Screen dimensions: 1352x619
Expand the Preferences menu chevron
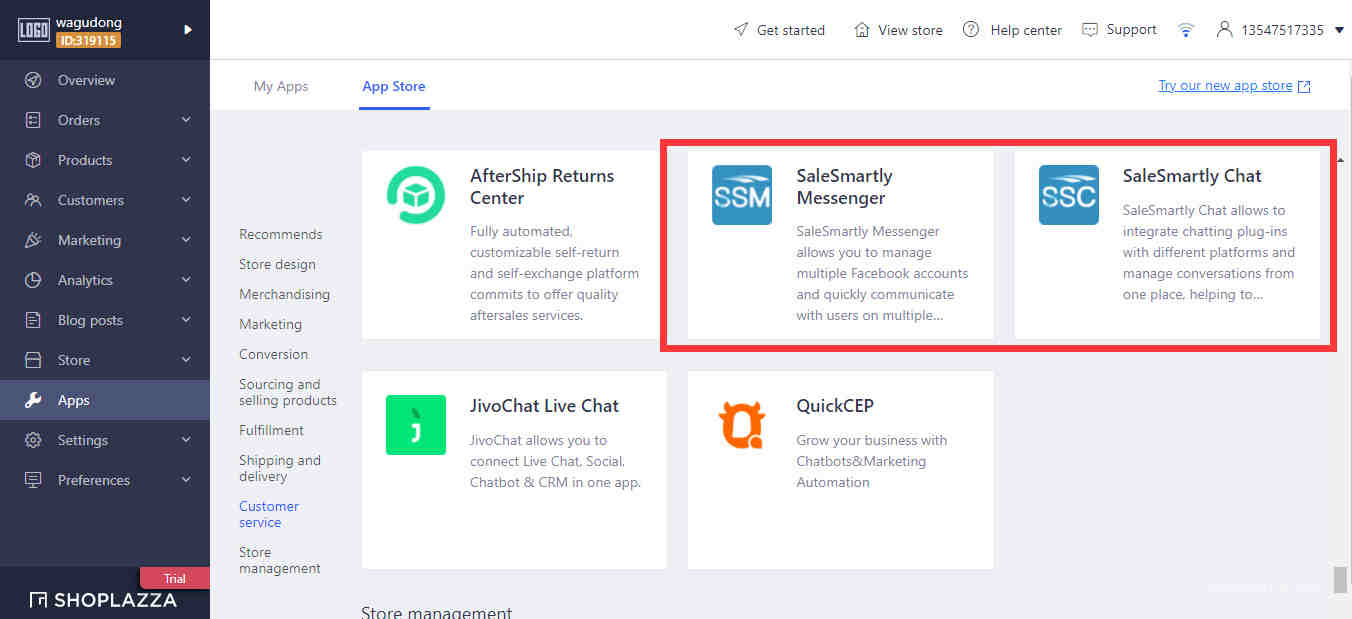point(186,480)
